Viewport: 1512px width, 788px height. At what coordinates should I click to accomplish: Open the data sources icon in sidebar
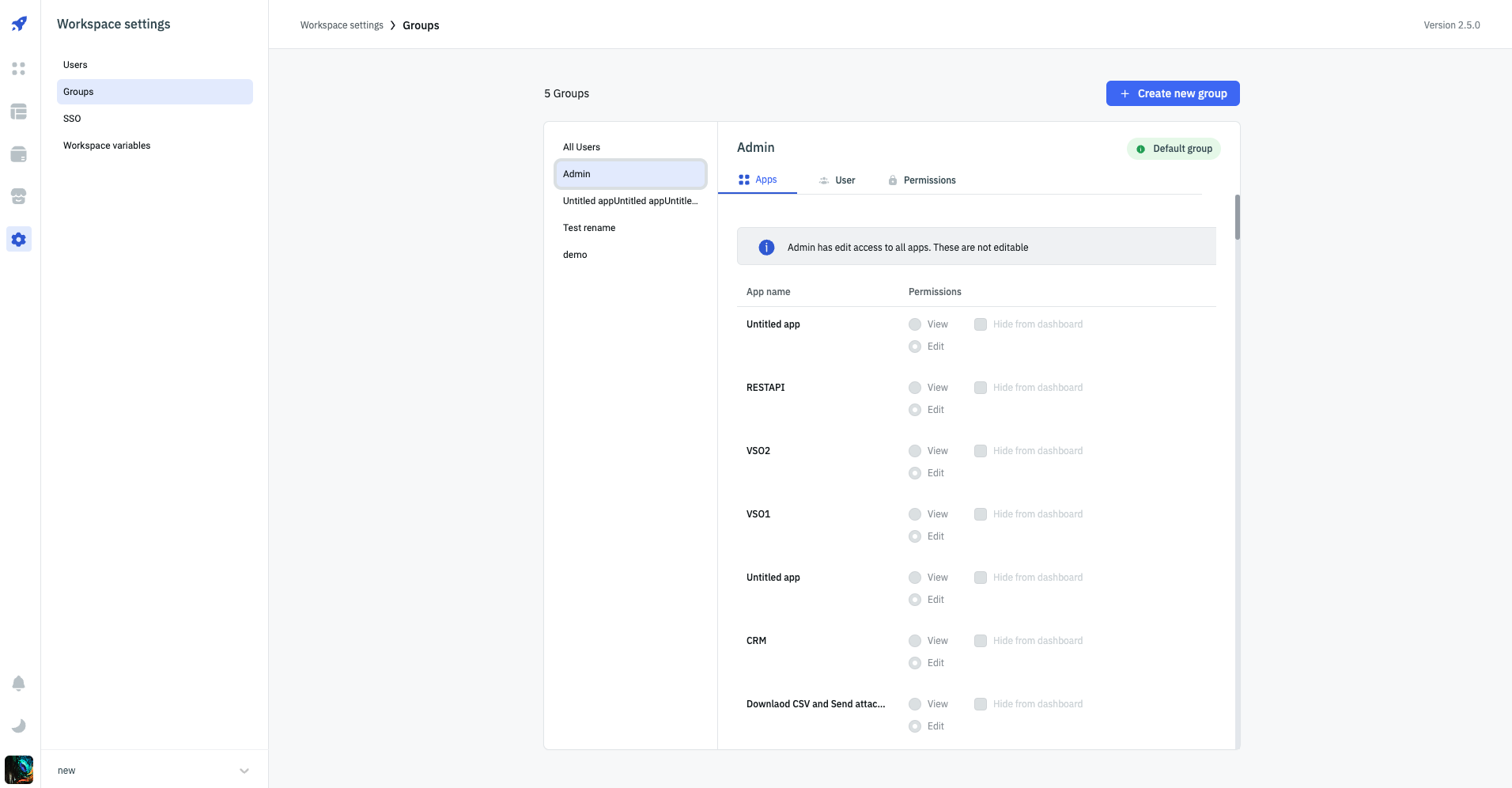pyautogui.click(x=19, y=154)
